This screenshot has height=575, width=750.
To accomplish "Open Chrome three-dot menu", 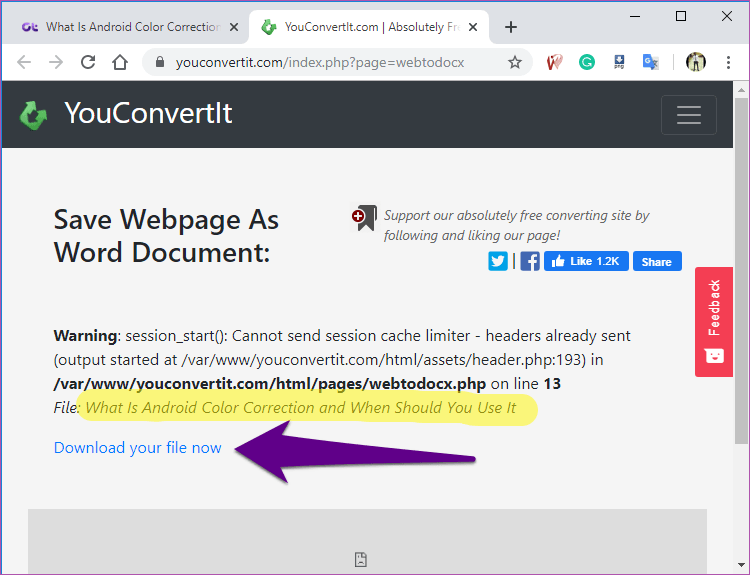I will click(728, 62).
